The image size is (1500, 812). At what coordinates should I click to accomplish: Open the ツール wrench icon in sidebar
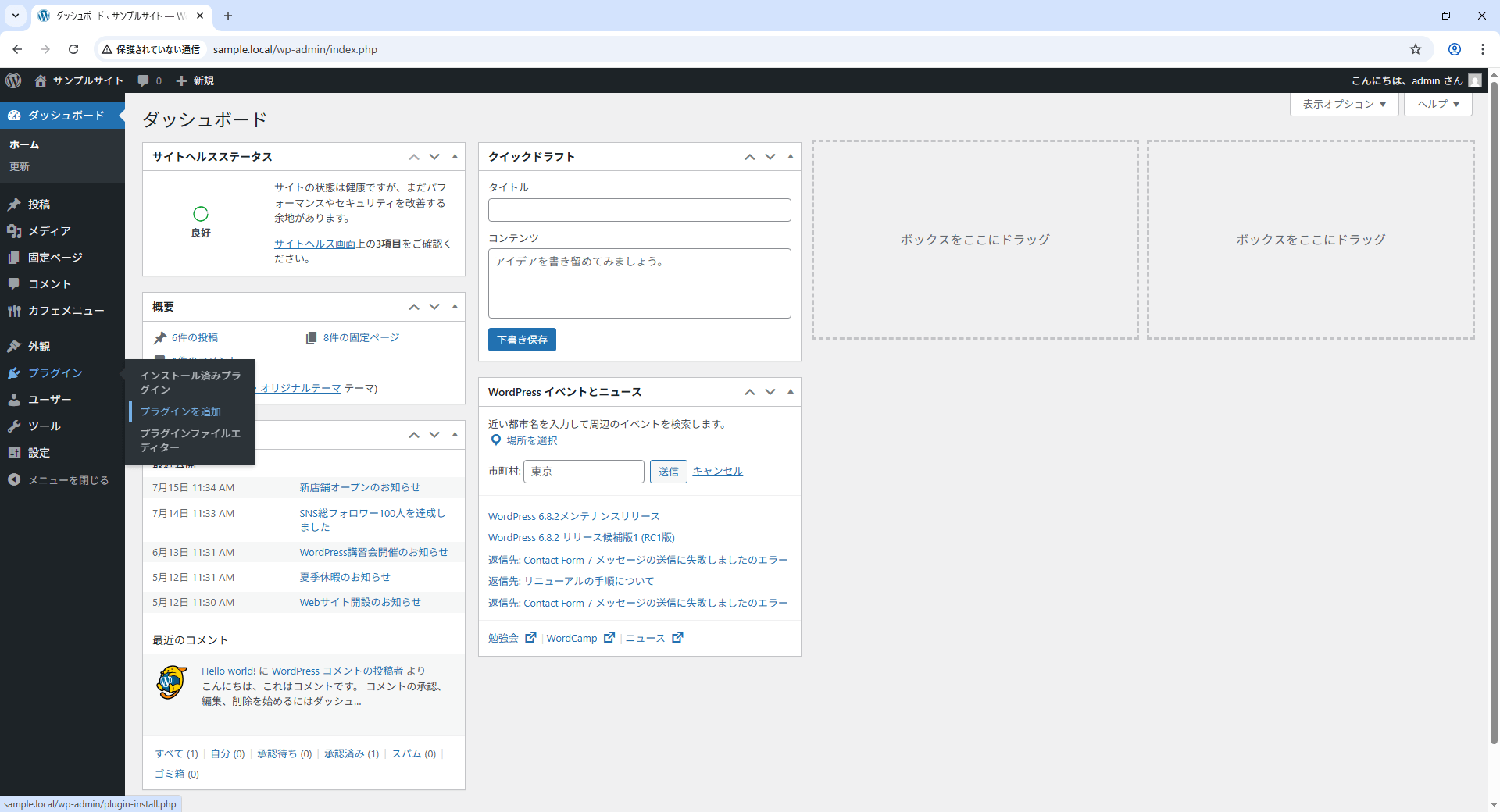(x=14, y=426)
